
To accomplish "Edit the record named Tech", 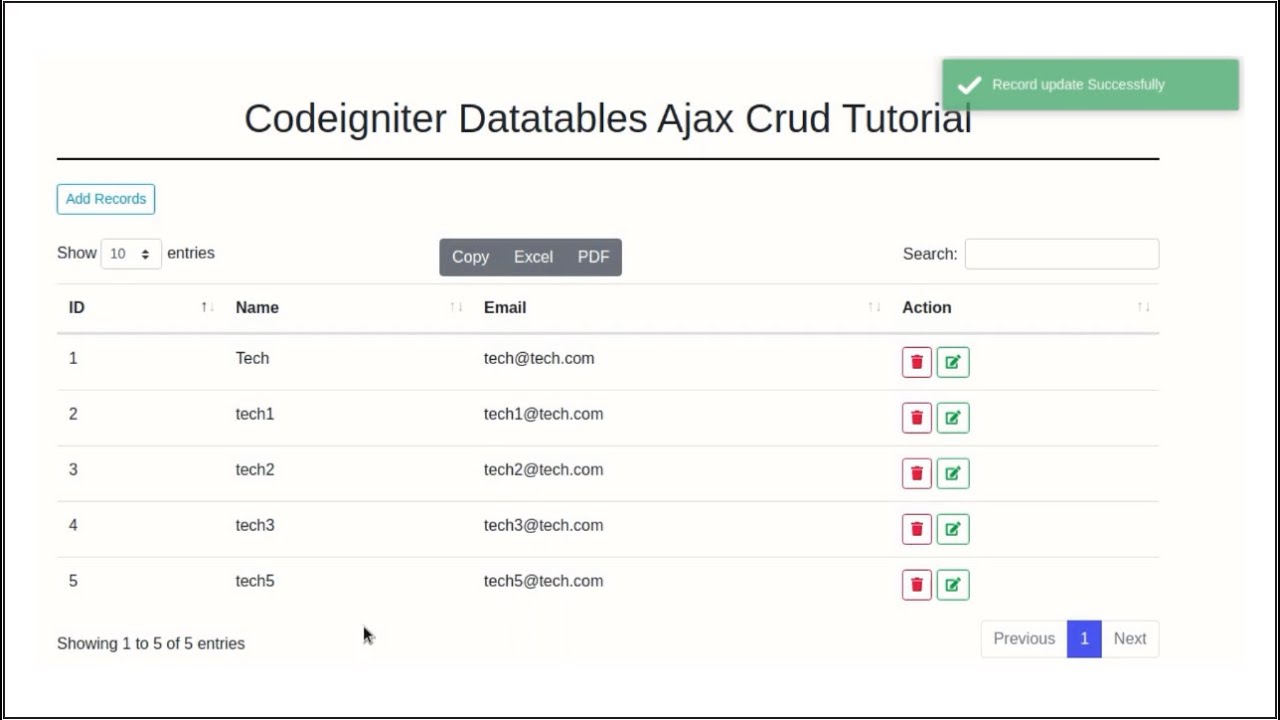I will (x=953, y=362).
